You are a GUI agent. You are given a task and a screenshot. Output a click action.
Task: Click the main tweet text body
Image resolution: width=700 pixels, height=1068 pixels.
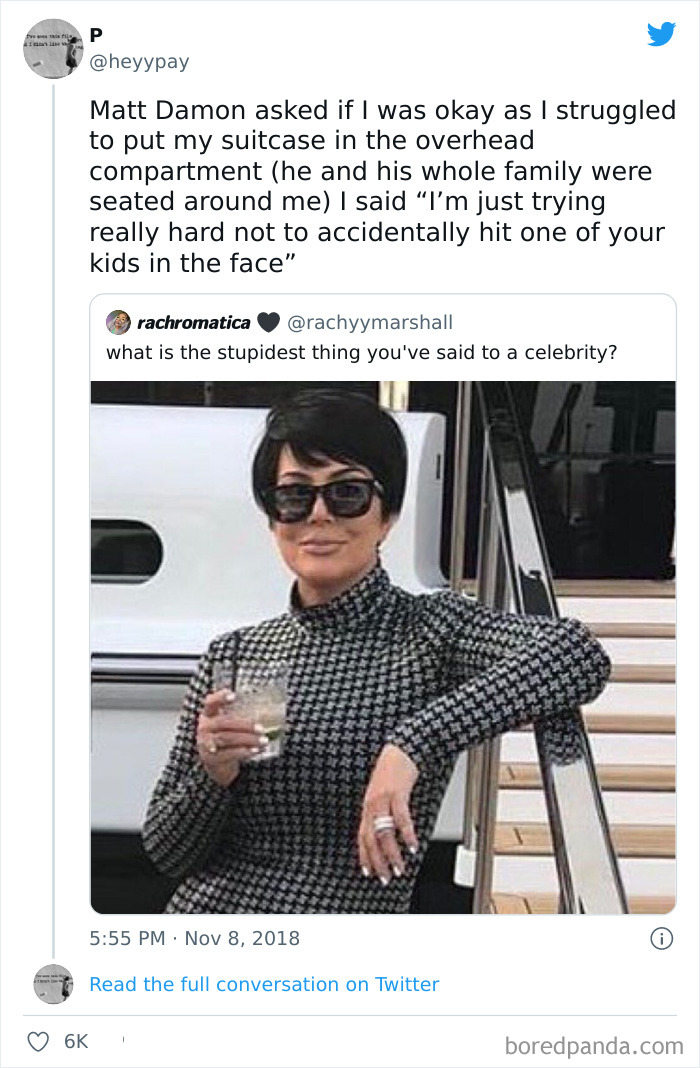point(380,185)
